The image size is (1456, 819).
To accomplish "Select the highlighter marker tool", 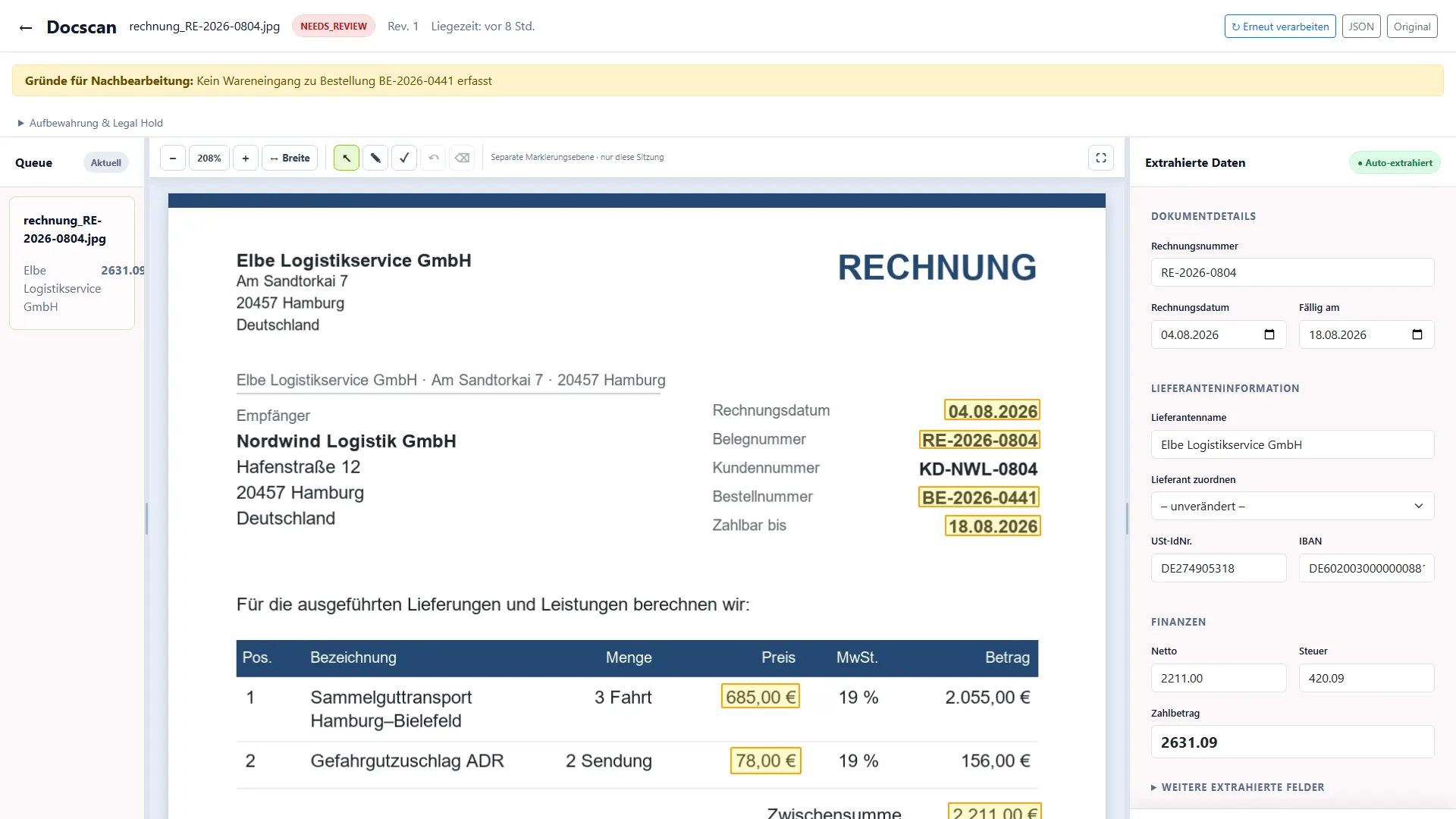I will point(375,158).
